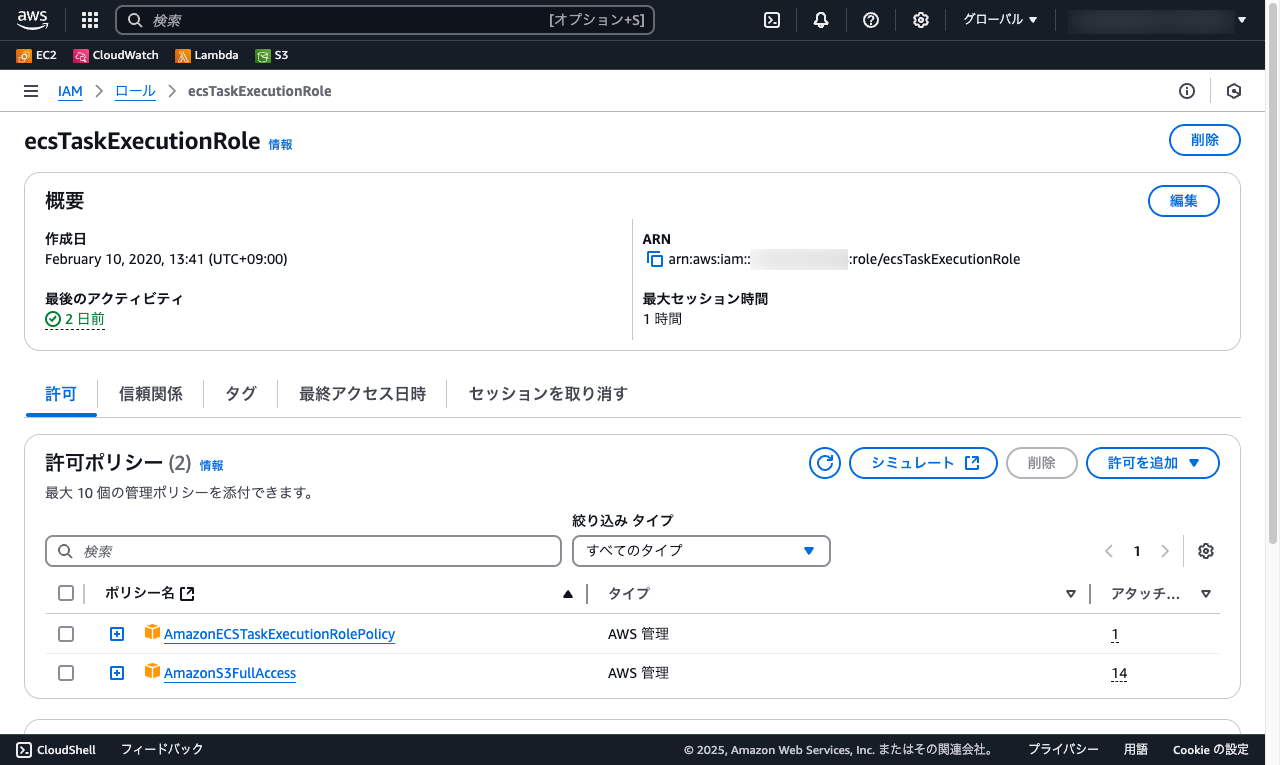The height and width of the screenshot is (765, 1280).
Task: Focus the top console search field
Action: (385, 20)
